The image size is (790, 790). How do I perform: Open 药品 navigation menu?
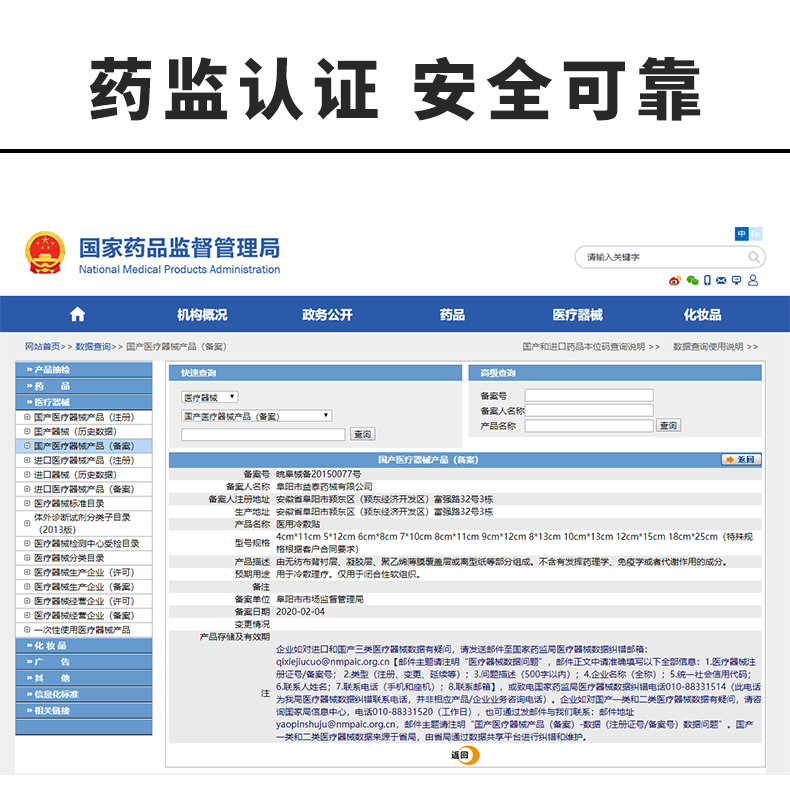452,315
